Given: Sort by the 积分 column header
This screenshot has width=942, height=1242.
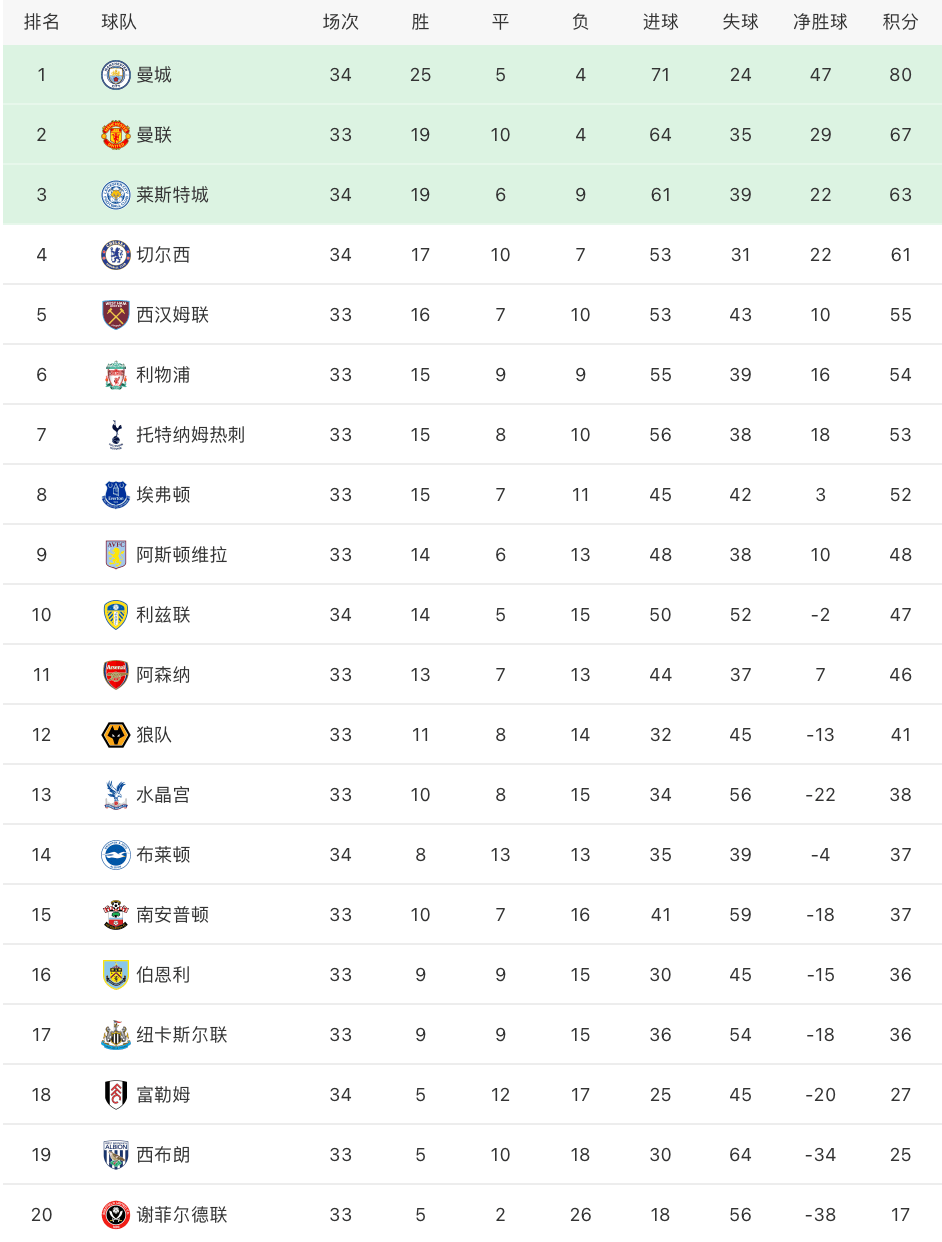Looking at the screenshot, I should [900, 22].
